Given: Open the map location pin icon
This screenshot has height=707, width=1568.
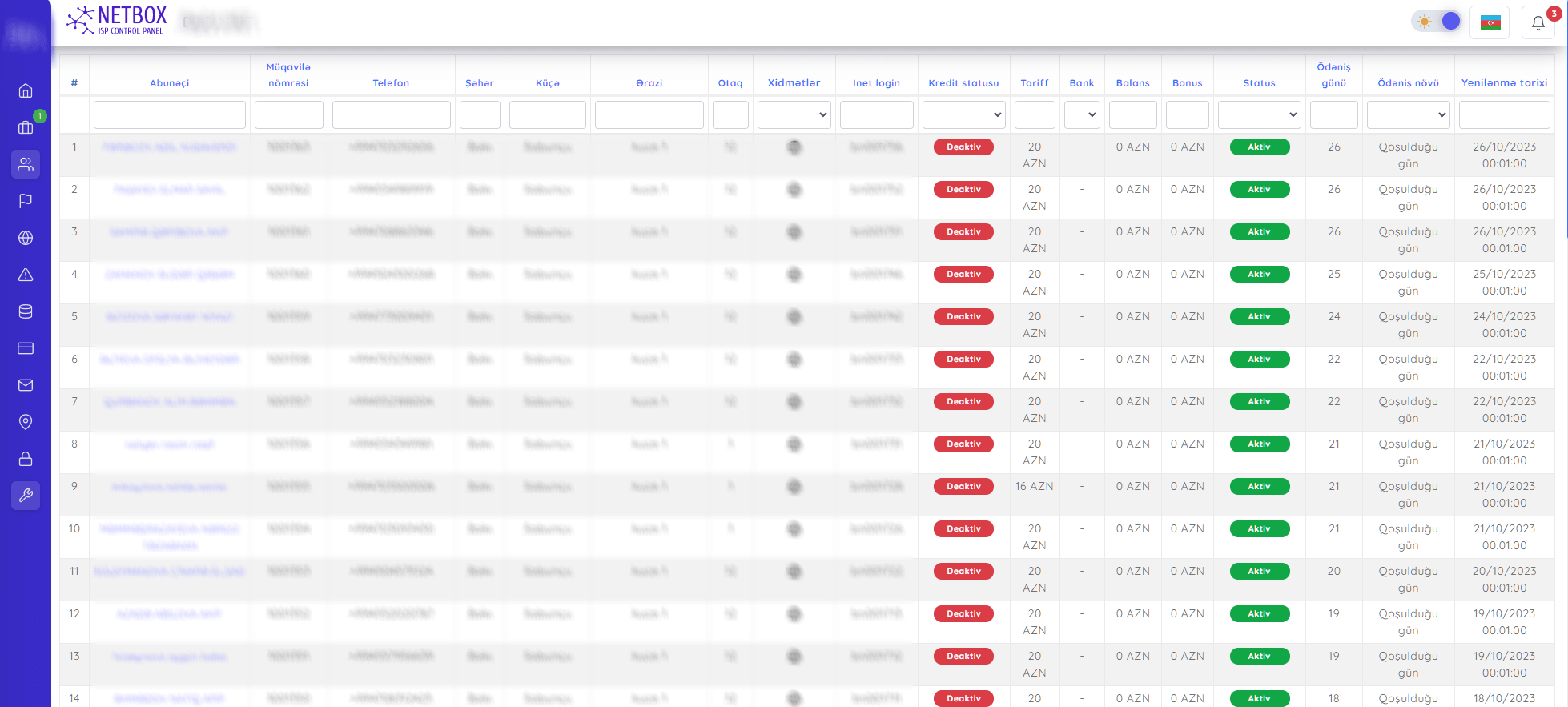Looking at the screenshot, I should (26, 422).
